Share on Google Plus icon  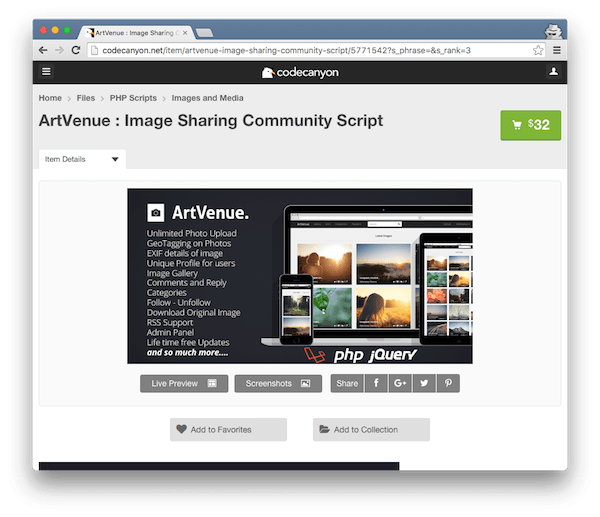(x=400, y=383)
